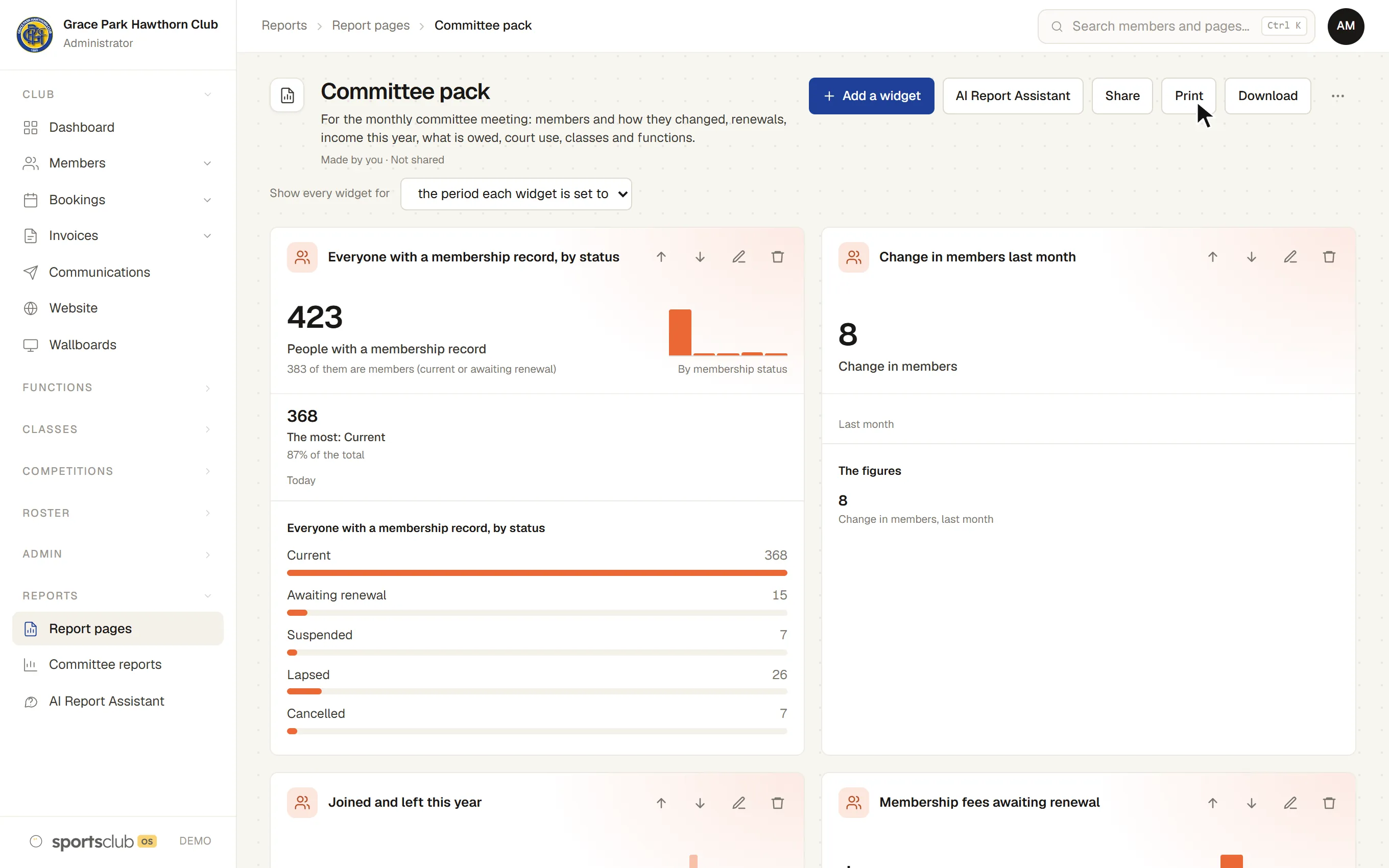Move 'Everyone with a membership record' widget up
Screen dimensions: 1389x868
click(x=661, y=257)
